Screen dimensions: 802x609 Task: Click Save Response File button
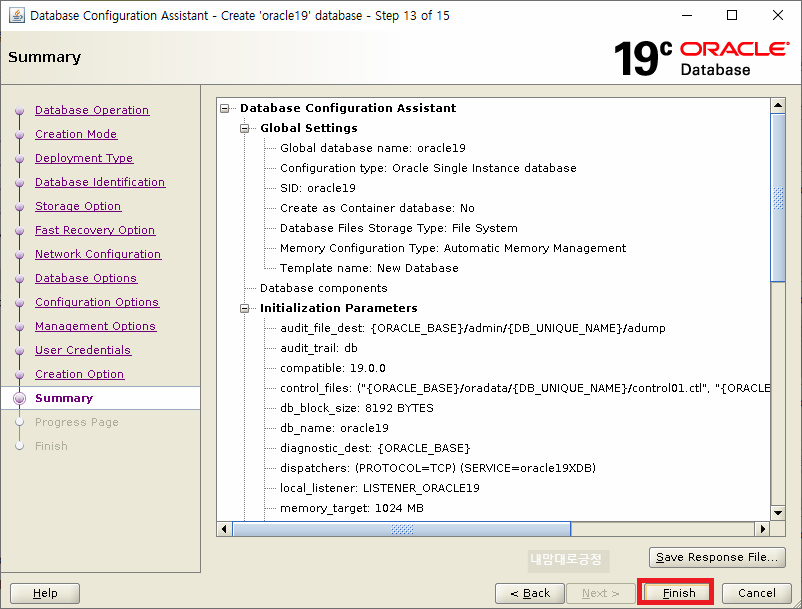coord(717,557)
